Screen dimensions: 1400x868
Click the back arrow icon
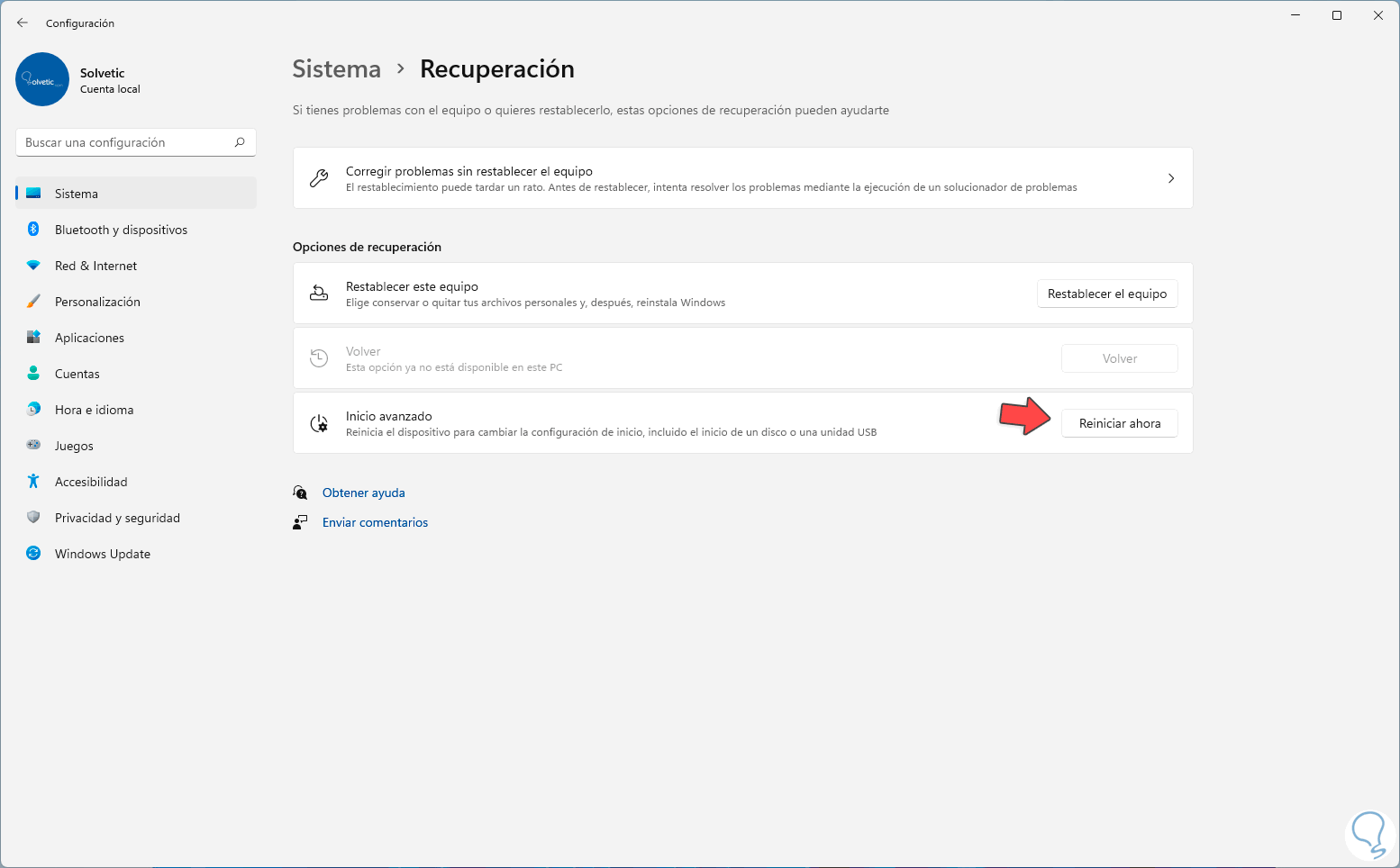click(x=23, y=23)
